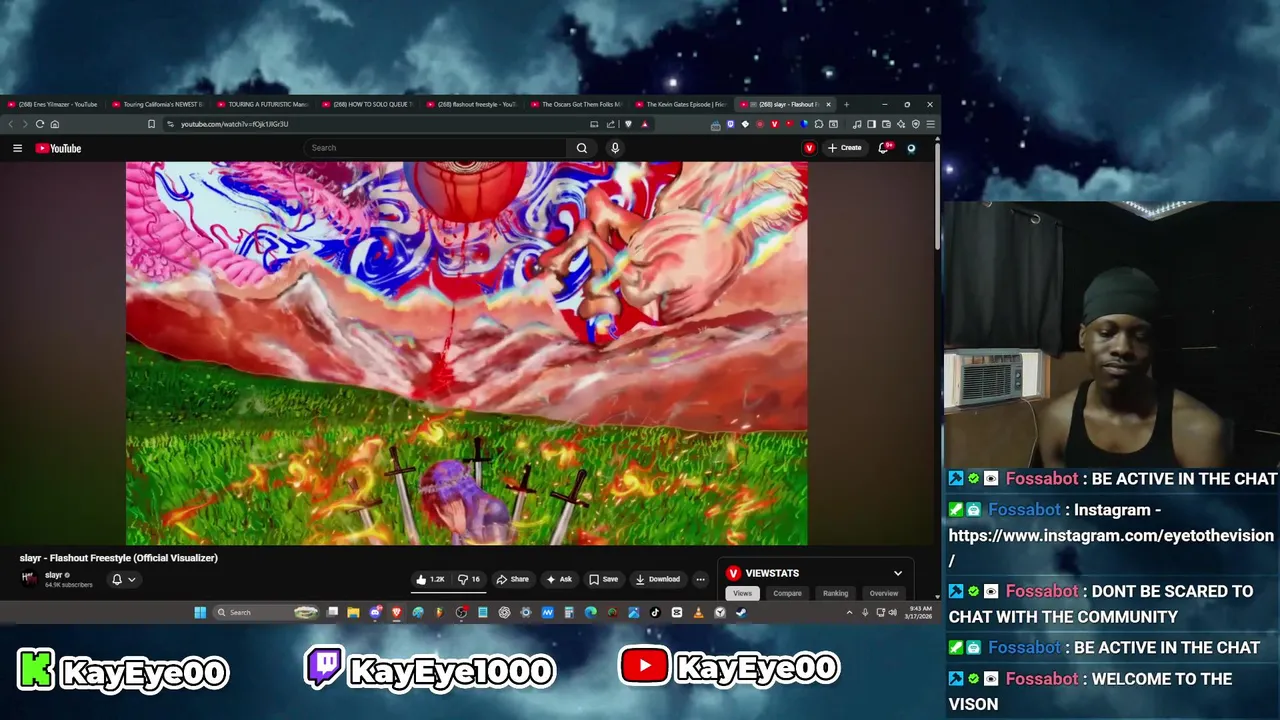The image size is (1280, 720).
Task: Start voice search with the microphone icon
Action: 615,148
